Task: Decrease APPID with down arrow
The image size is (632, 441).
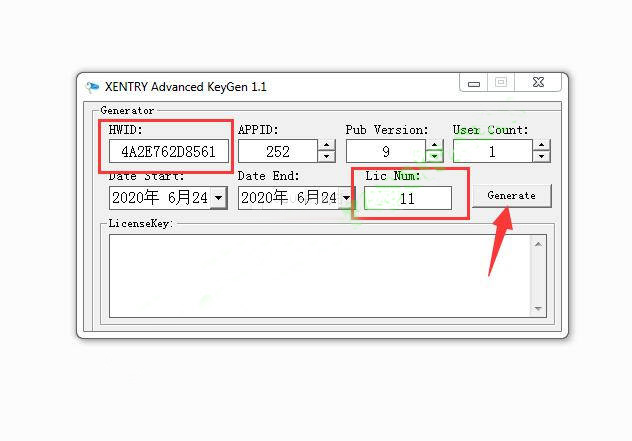Action: [x=326, y=157]
